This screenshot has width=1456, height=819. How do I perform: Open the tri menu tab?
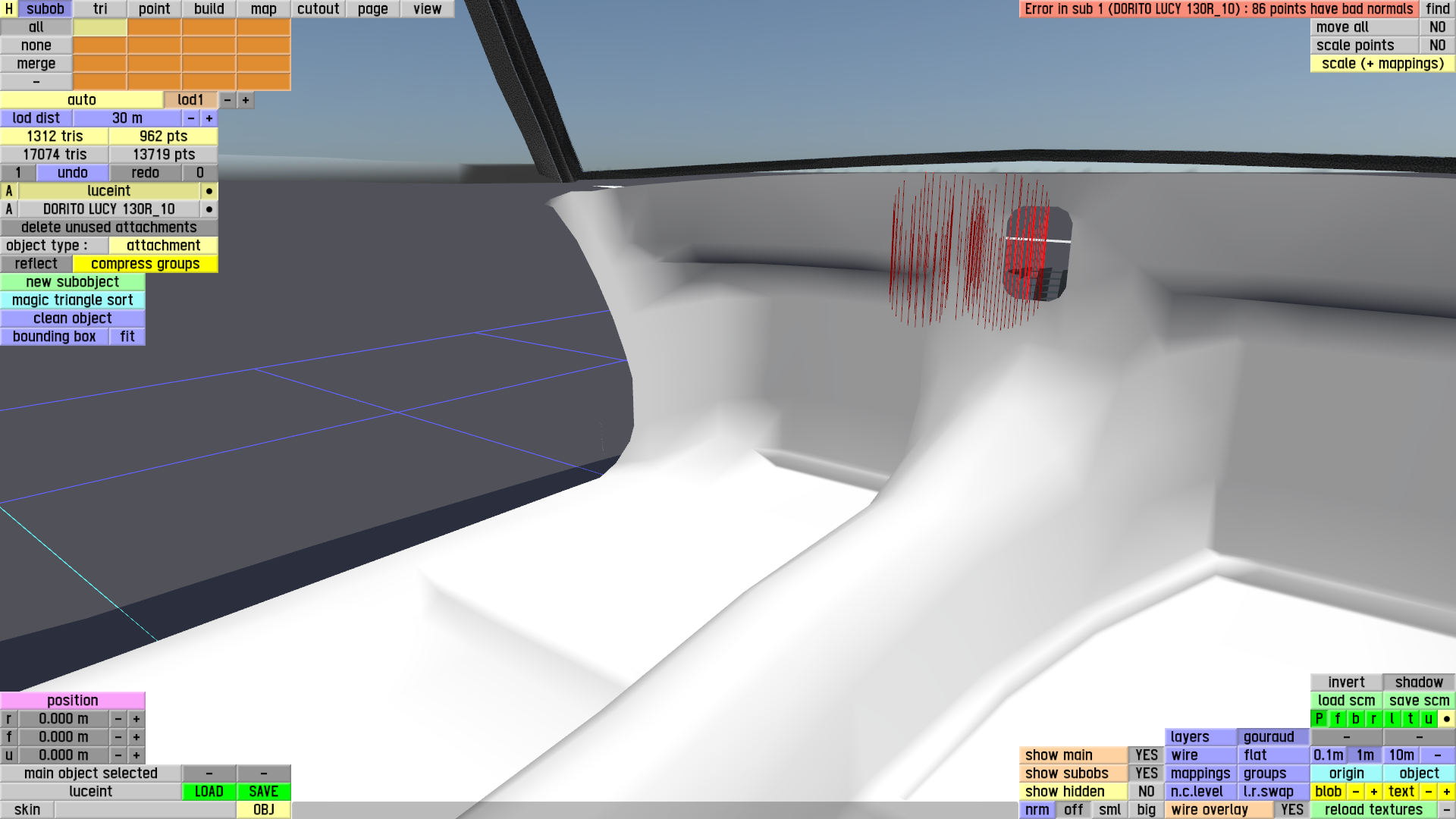click(100, 9)
